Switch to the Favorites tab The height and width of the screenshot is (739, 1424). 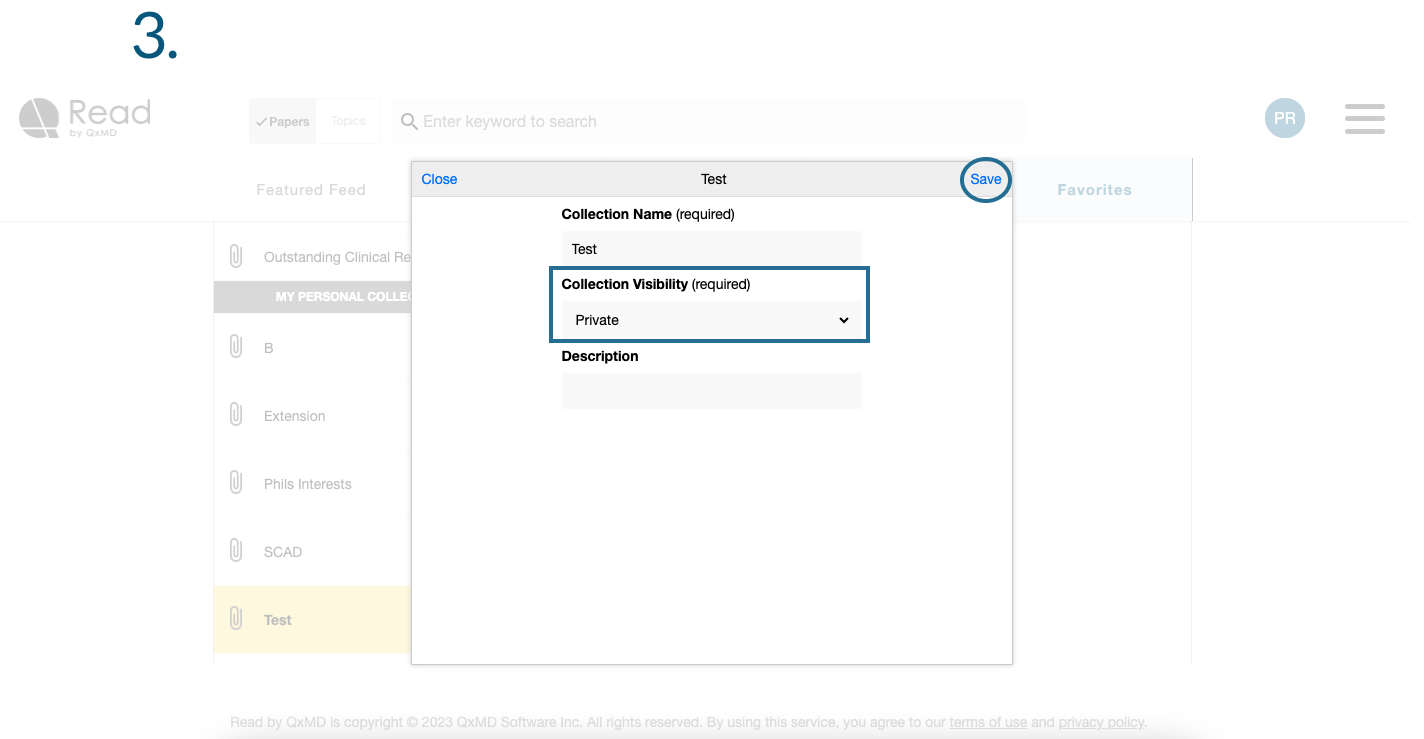click(x=1094, y=190)
